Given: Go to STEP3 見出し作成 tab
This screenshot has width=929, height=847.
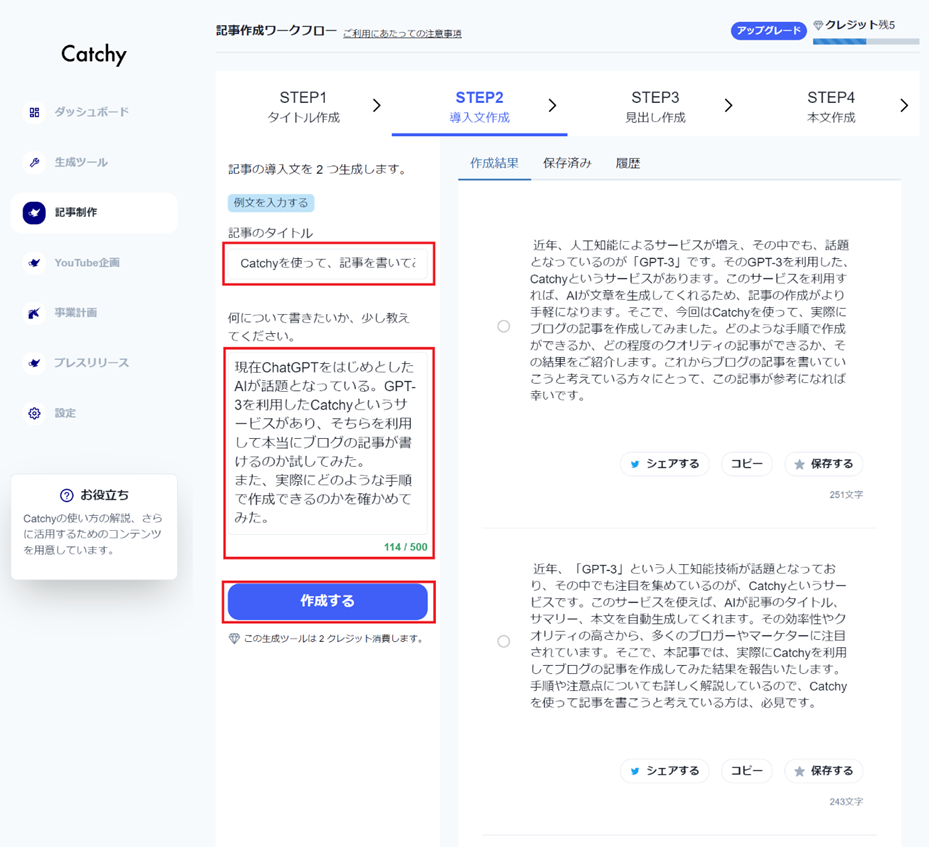Looking at the screenshot, I should tap(655, 107).
